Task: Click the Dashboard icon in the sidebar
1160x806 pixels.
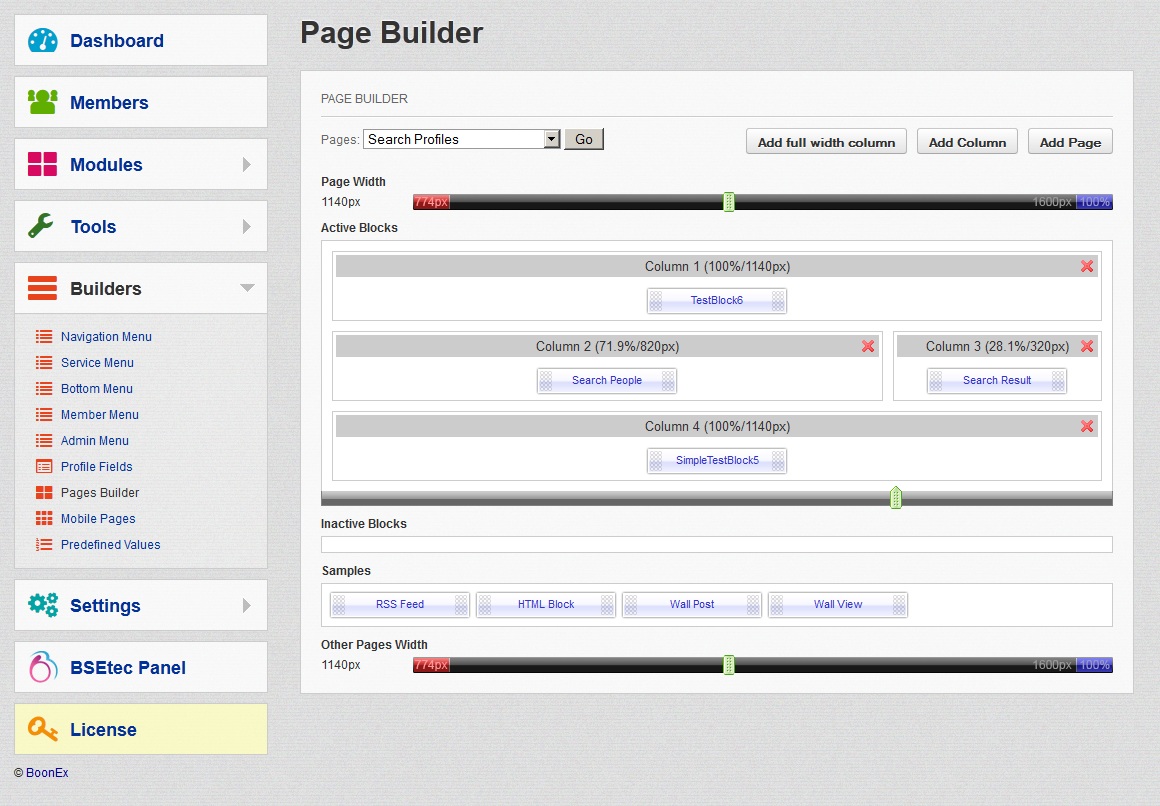Action: click(41, 40)
